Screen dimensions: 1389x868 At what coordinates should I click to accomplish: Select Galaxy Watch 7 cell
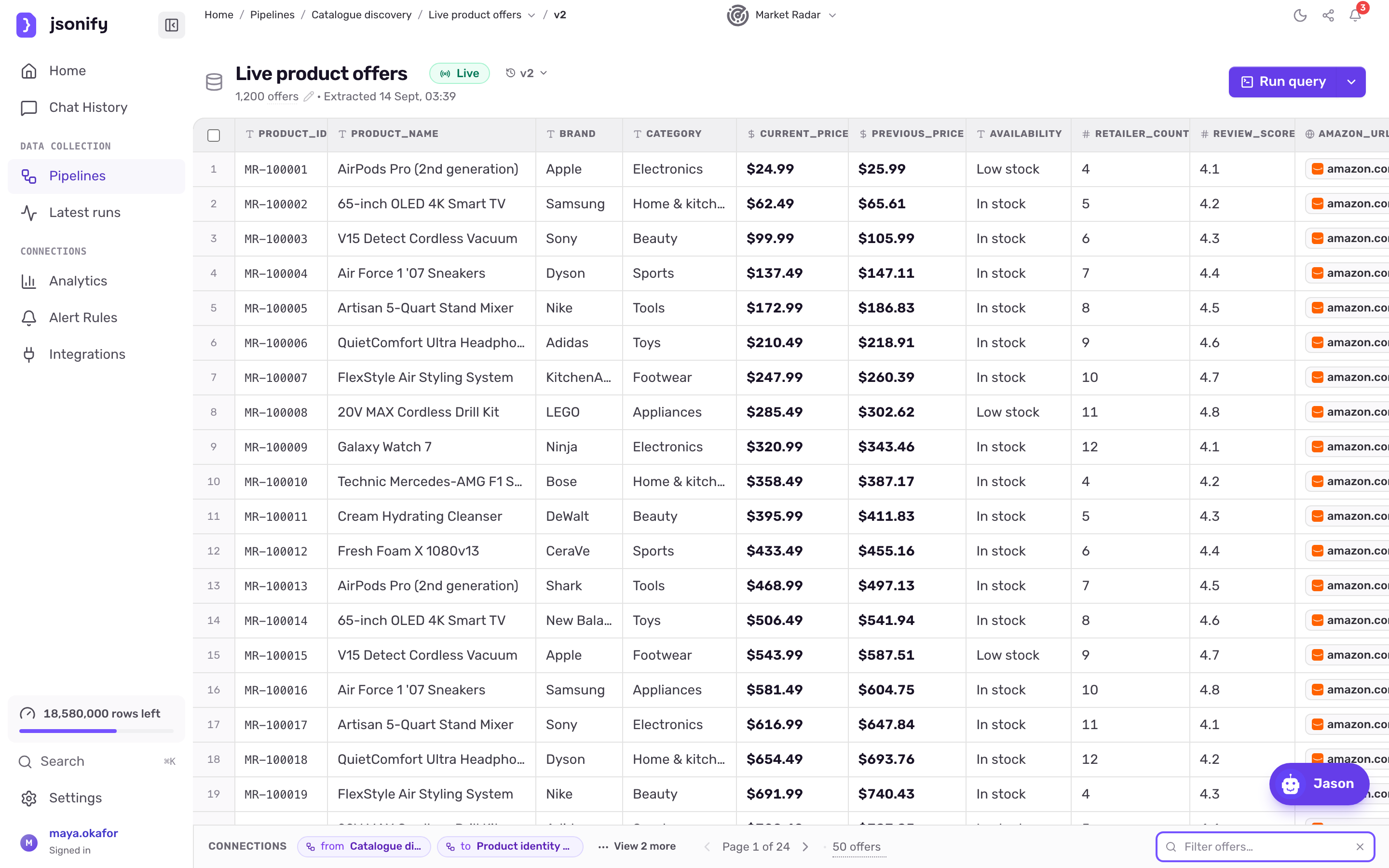(x=432, y=447)
